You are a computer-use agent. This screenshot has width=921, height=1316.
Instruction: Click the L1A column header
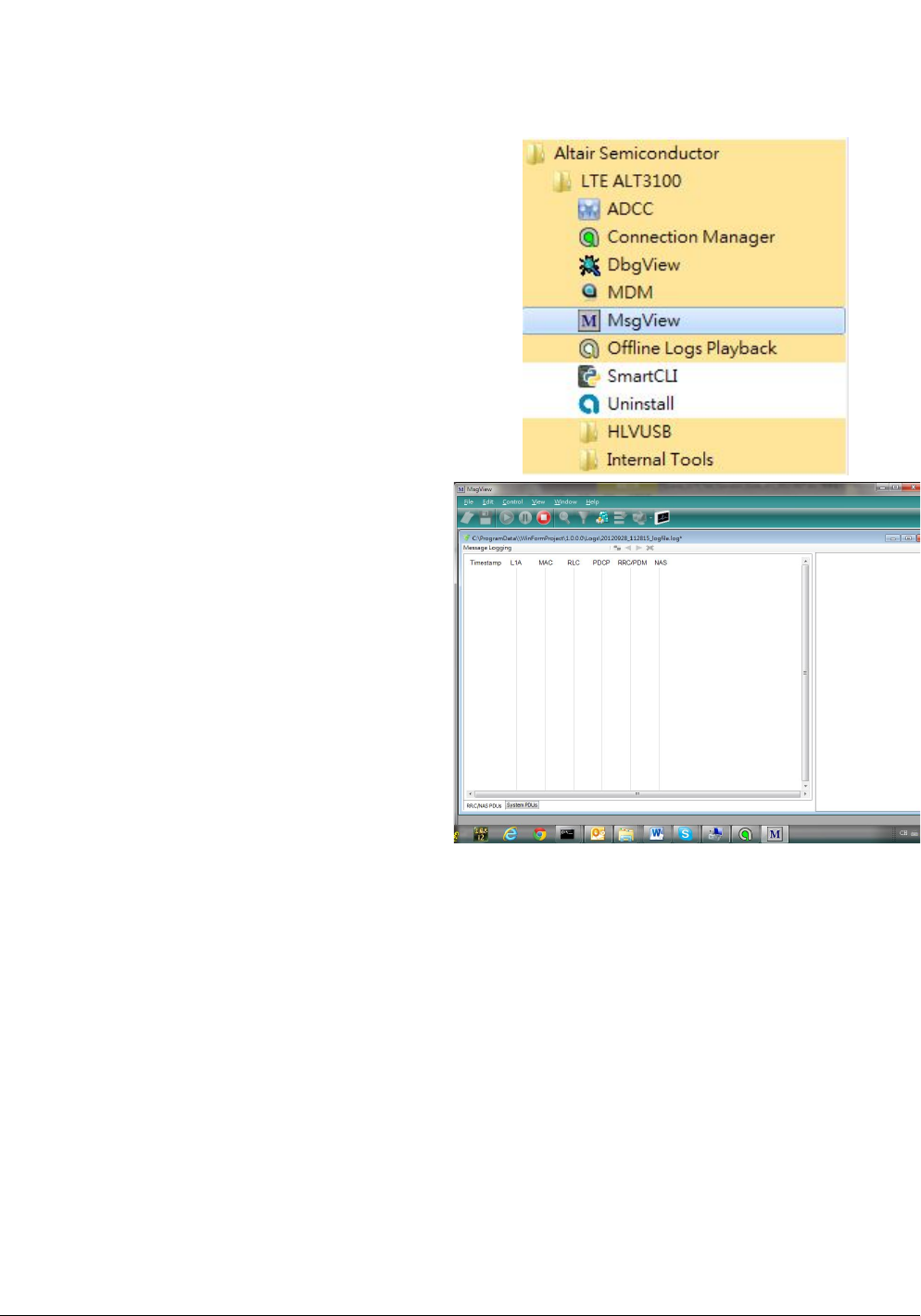click(516, 563)
